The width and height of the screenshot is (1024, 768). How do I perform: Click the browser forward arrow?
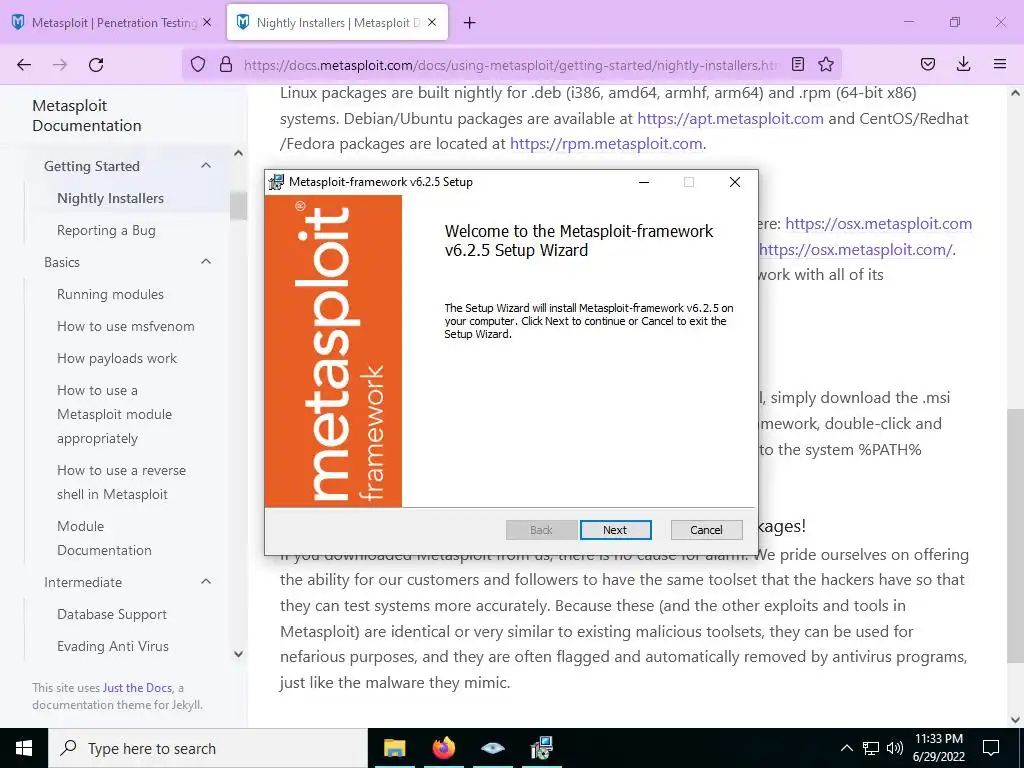tap(60, 65)
